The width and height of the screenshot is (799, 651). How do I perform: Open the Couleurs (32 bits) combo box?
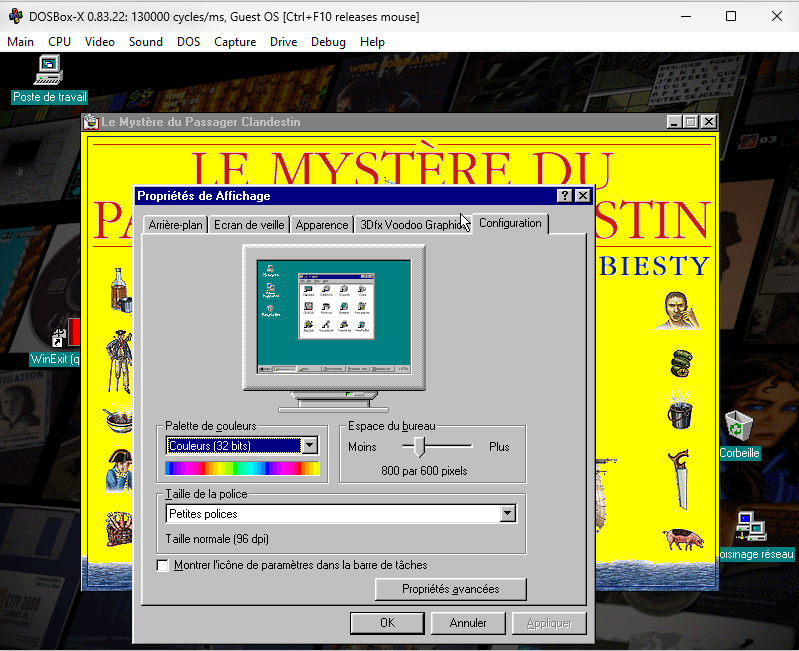point(242,446)
